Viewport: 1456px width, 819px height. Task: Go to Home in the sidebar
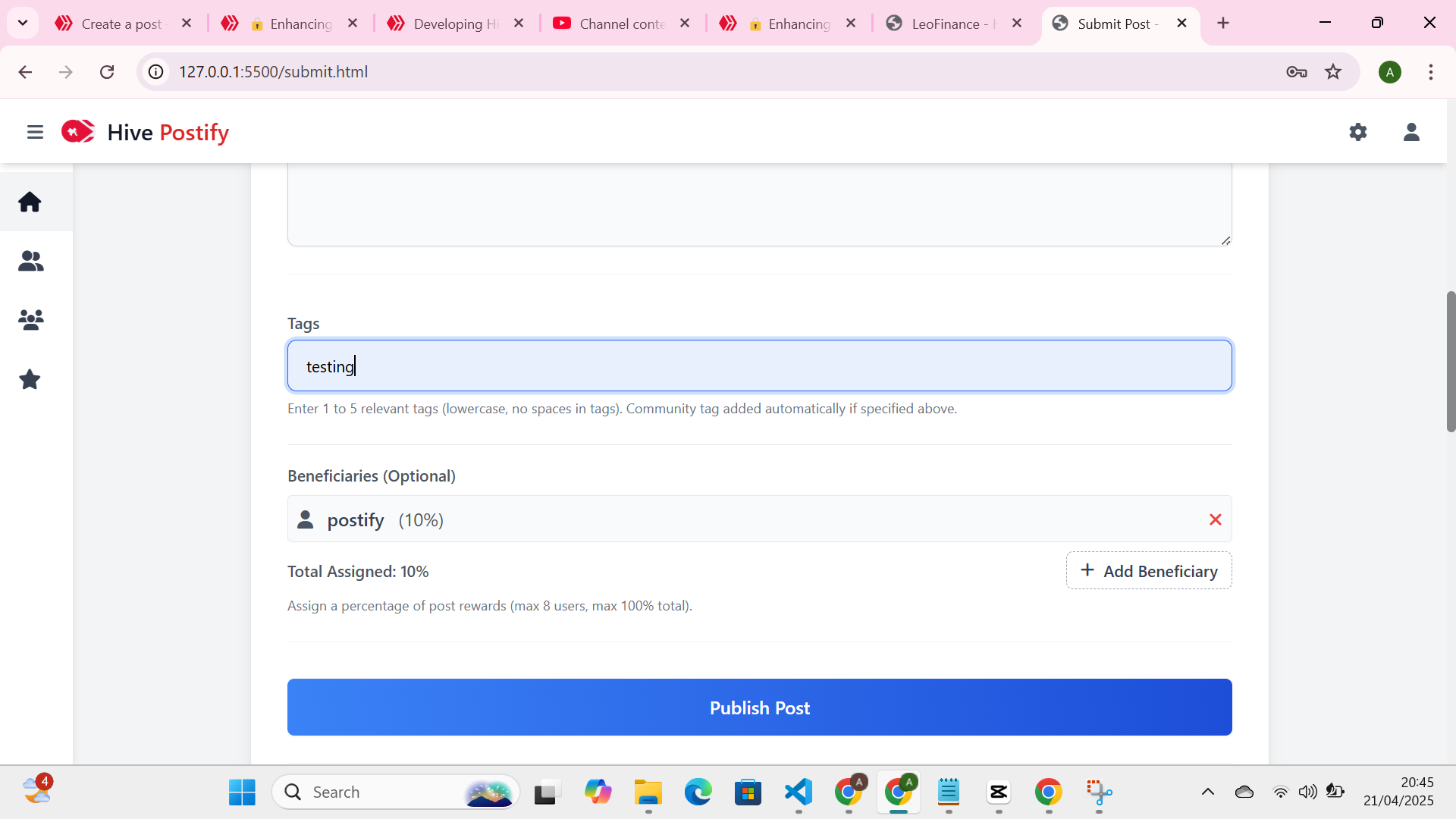click(x=30, y=202)
